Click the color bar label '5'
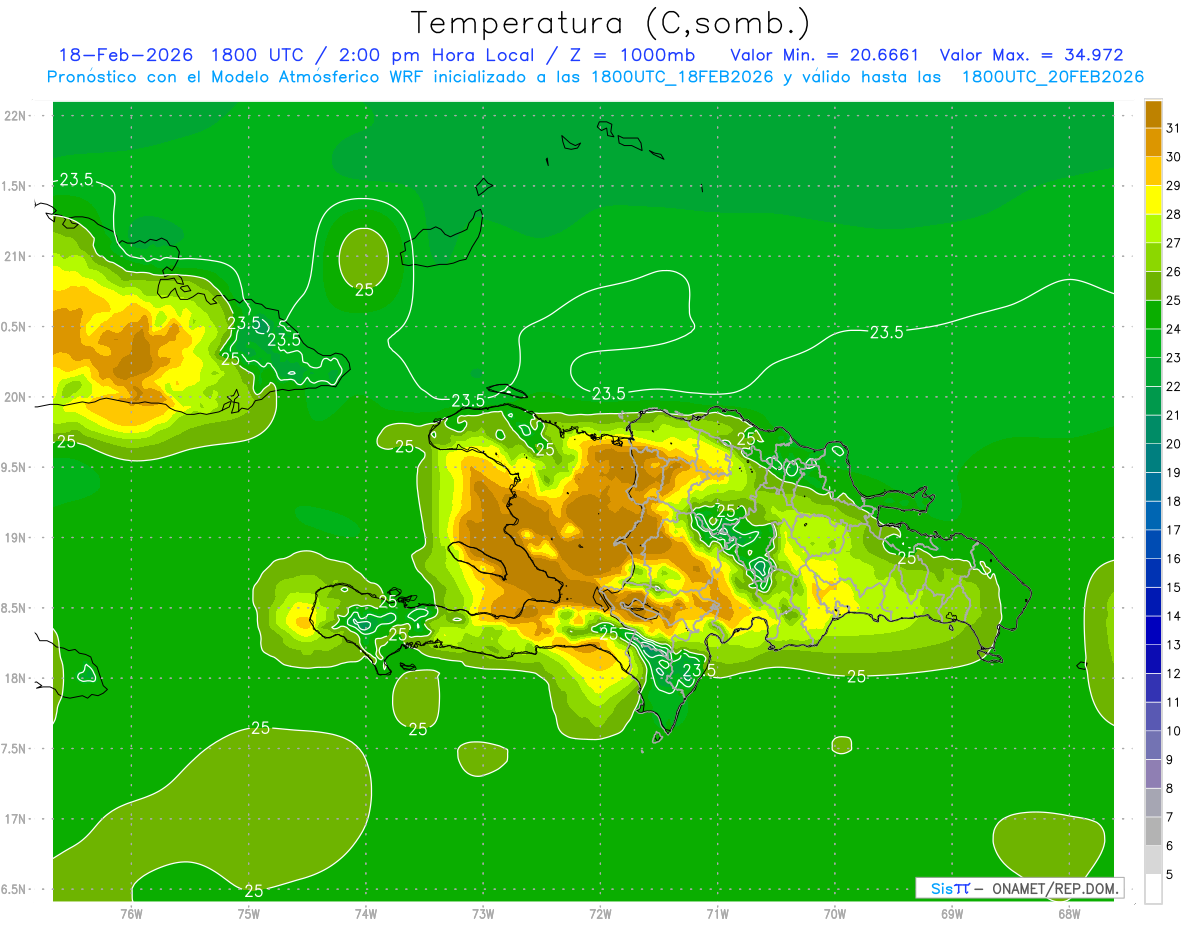Image resolution: width=1200 pixels, height=927 pixels. pyautogui.click(x=1169, y=874)
